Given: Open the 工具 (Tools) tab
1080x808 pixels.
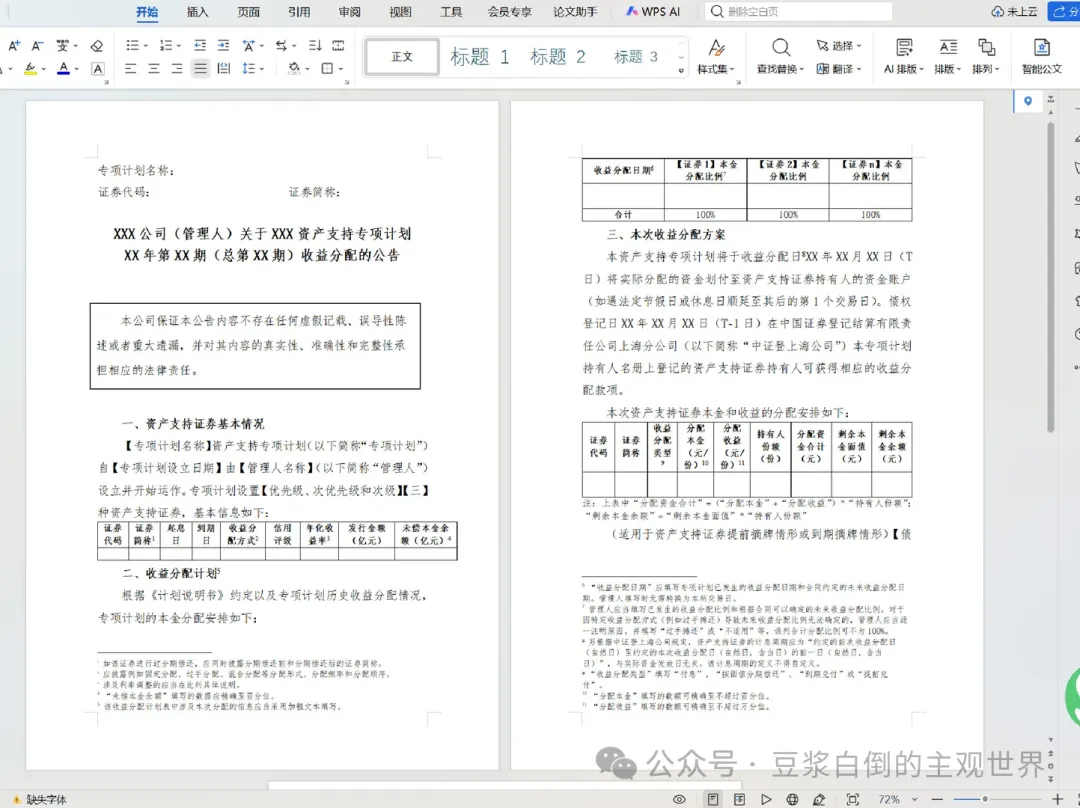Looking at the screenshot, I should click(x=451, y=12).
